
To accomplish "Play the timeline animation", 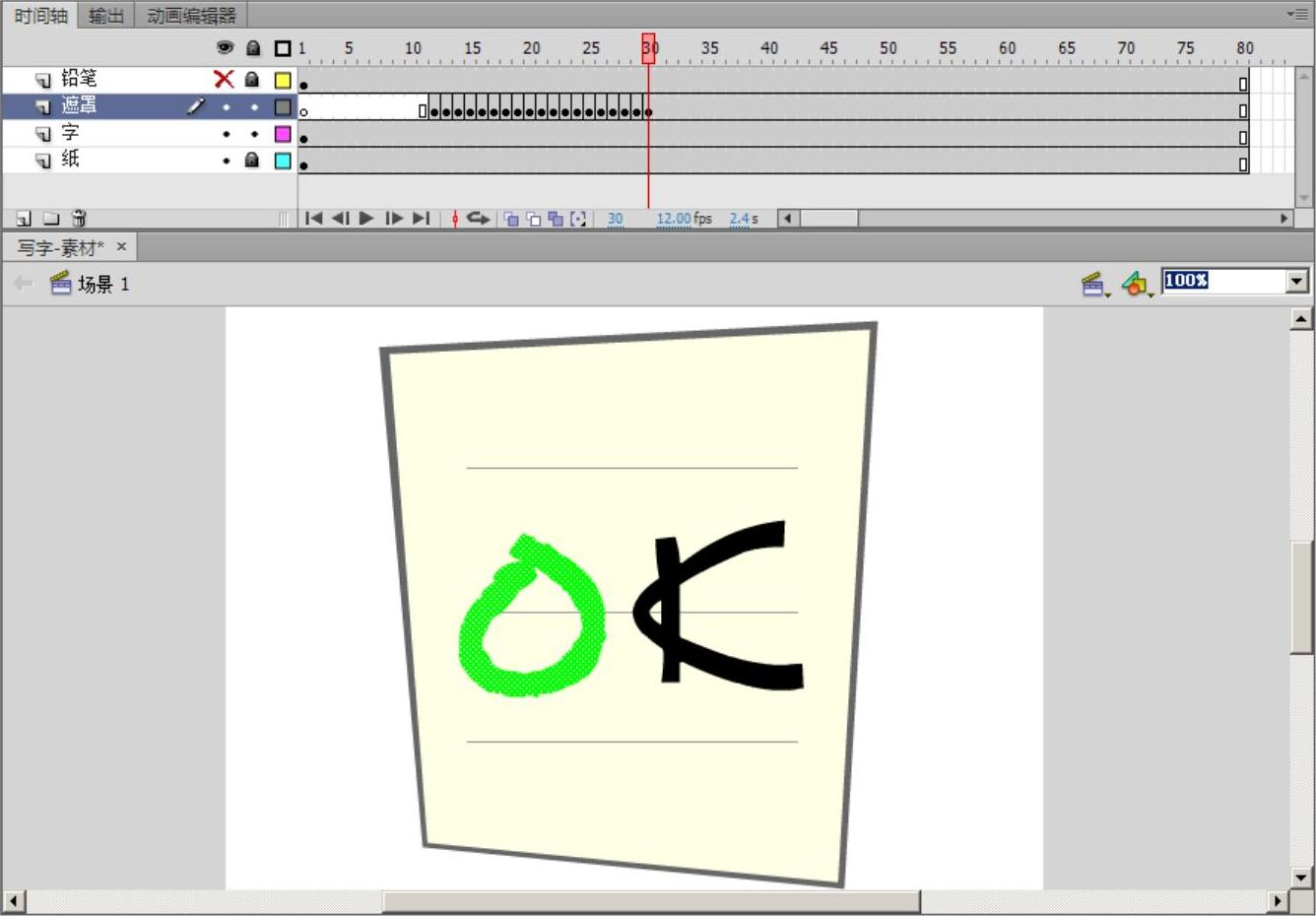I will coord(366,219).
